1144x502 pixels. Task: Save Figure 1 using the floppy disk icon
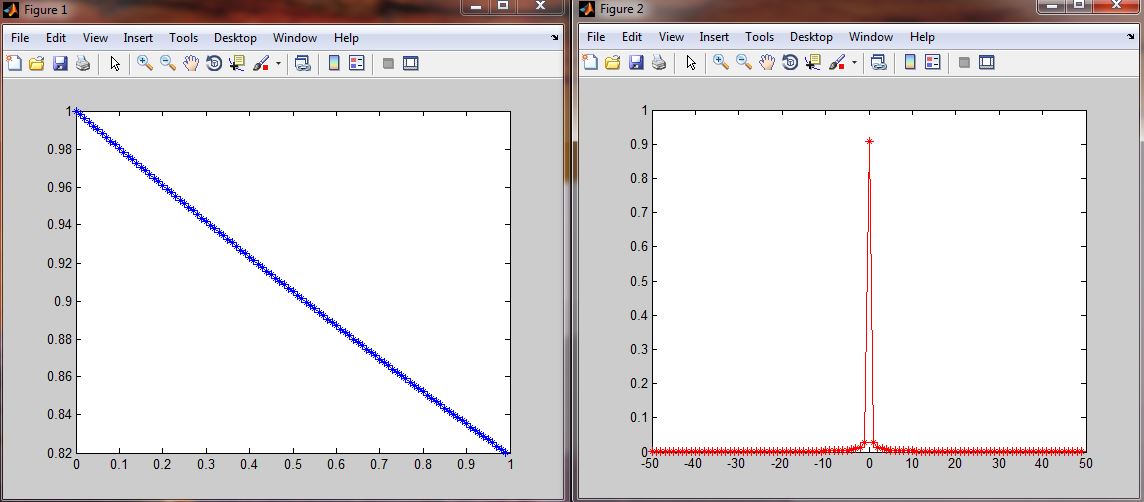pos(60,63)
